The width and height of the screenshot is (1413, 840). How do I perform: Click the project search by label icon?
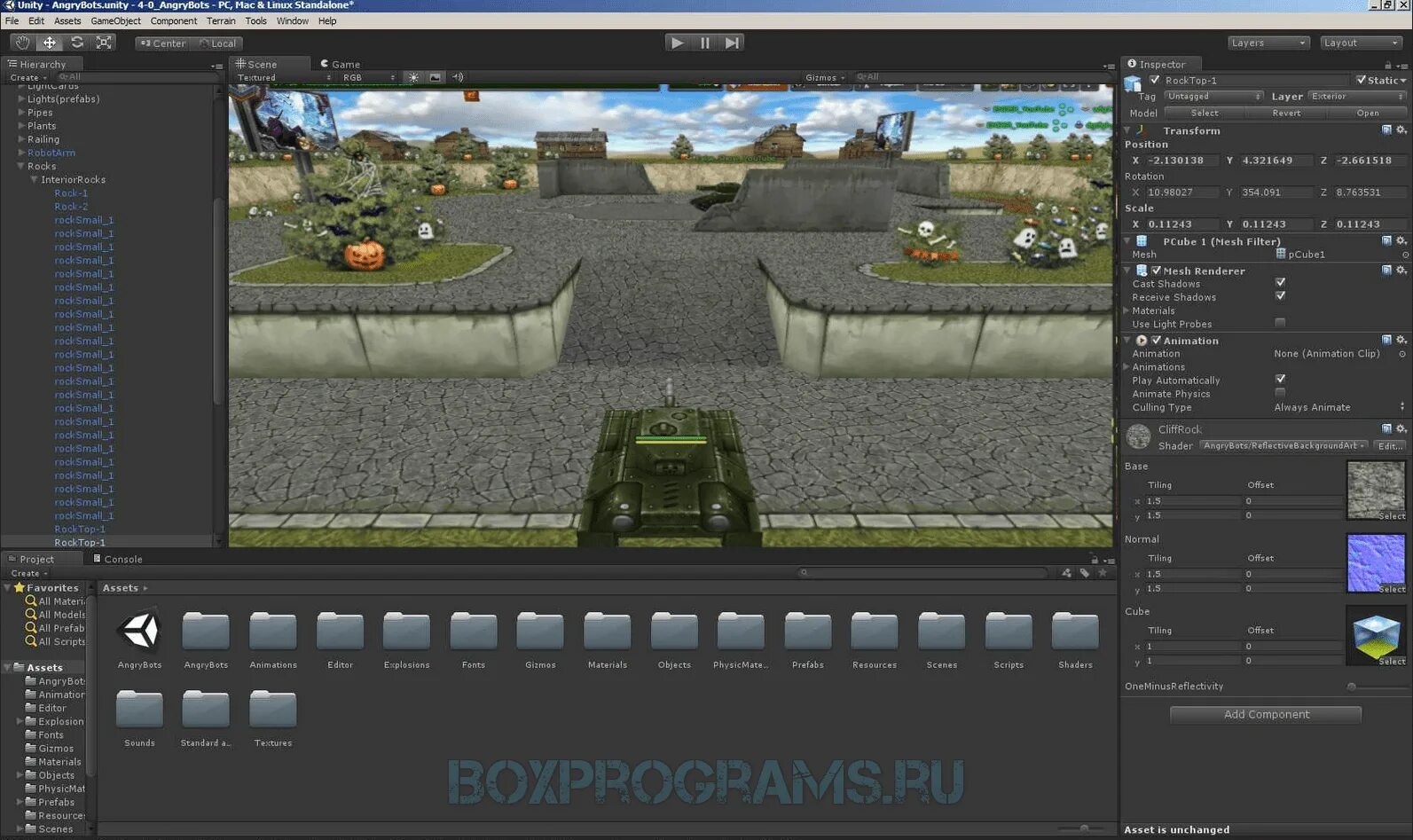(1085, 573)
